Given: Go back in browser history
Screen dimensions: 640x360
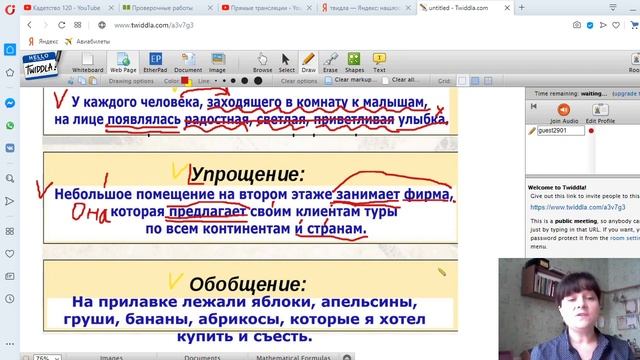Looking at the screenshot, I should [x=29, y=25].
